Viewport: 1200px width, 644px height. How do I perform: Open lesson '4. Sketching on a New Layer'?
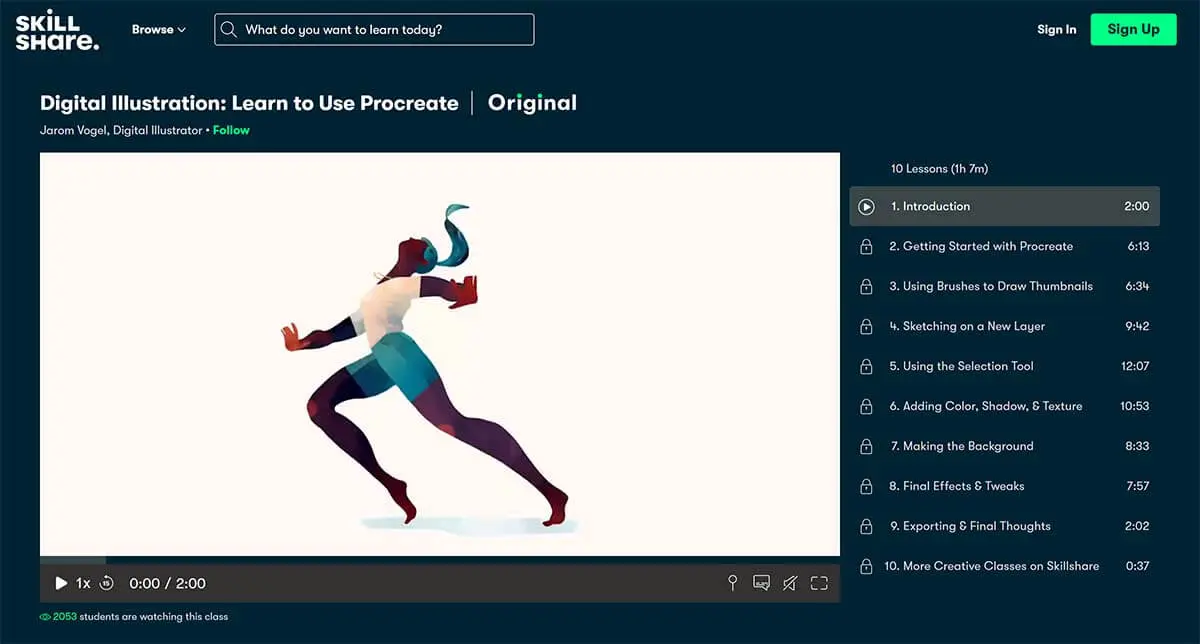(x=1005, y=326)
